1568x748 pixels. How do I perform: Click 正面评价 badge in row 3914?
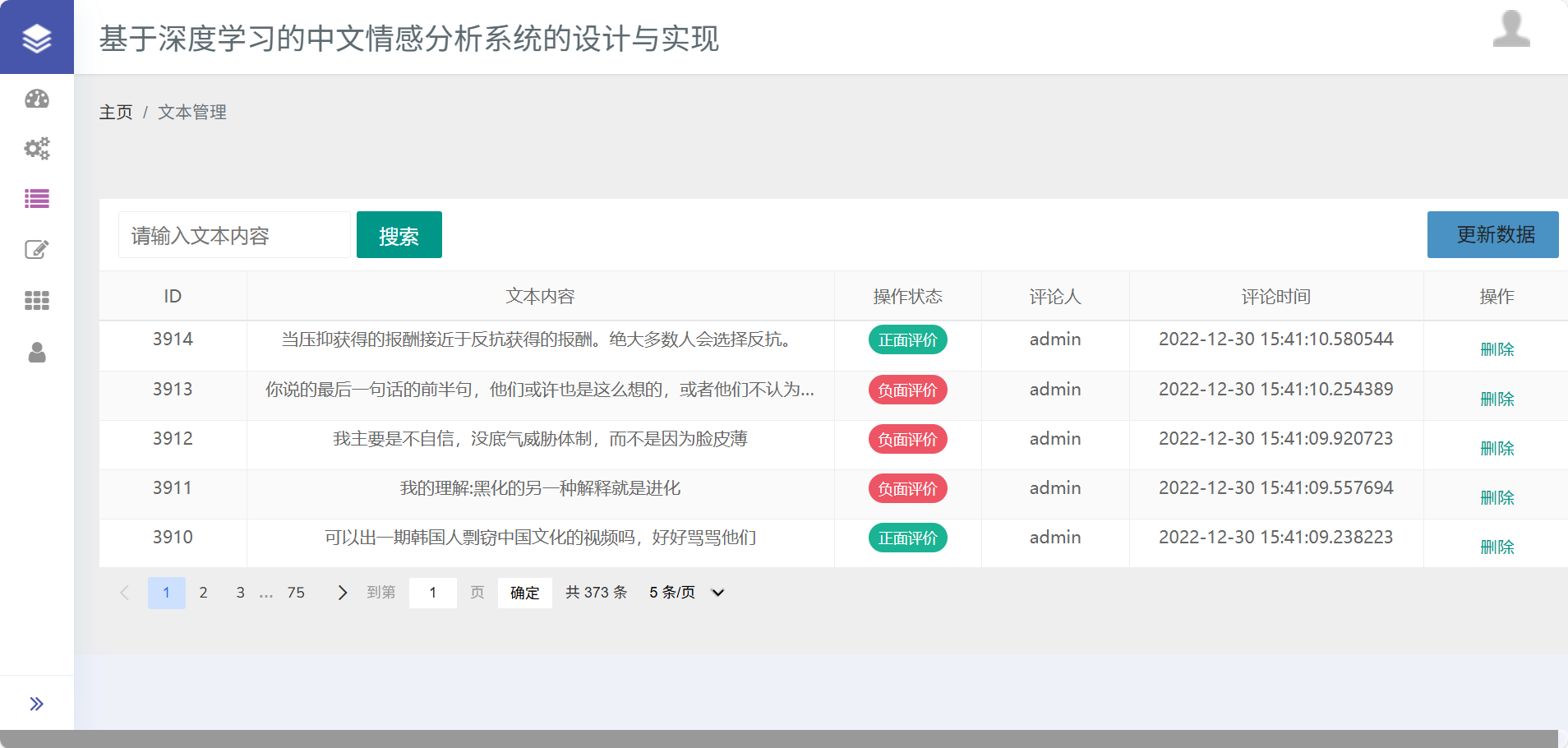(908, 340)
